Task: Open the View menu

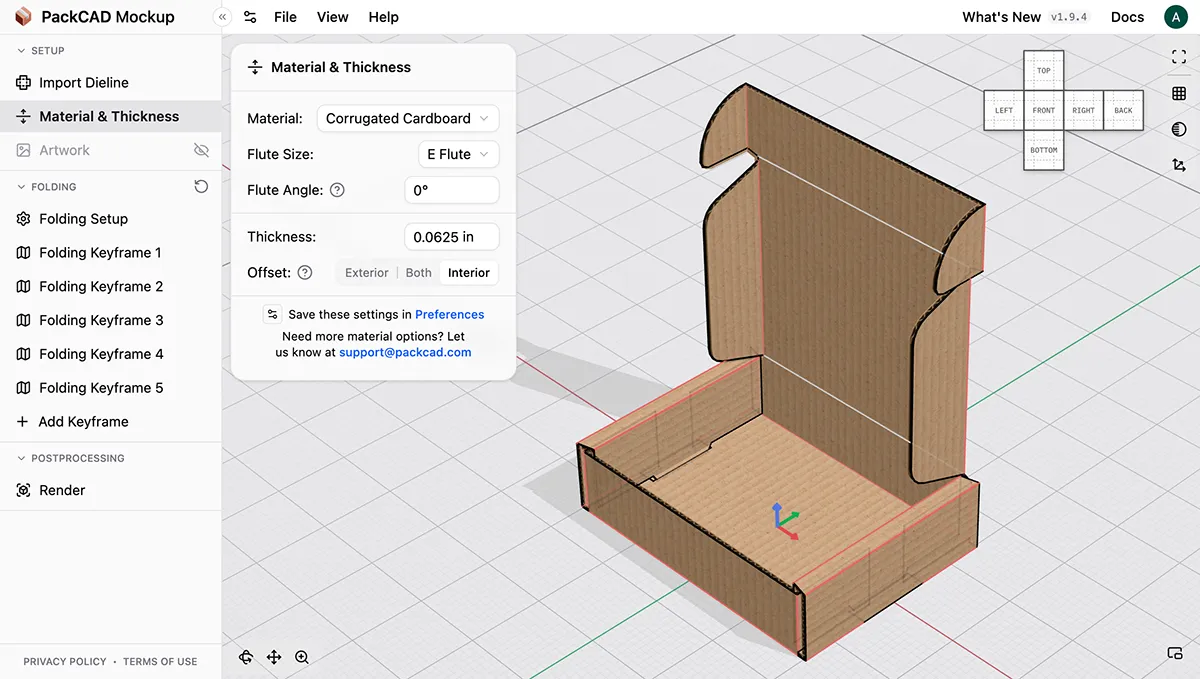Action: click(x=332, y=17)
